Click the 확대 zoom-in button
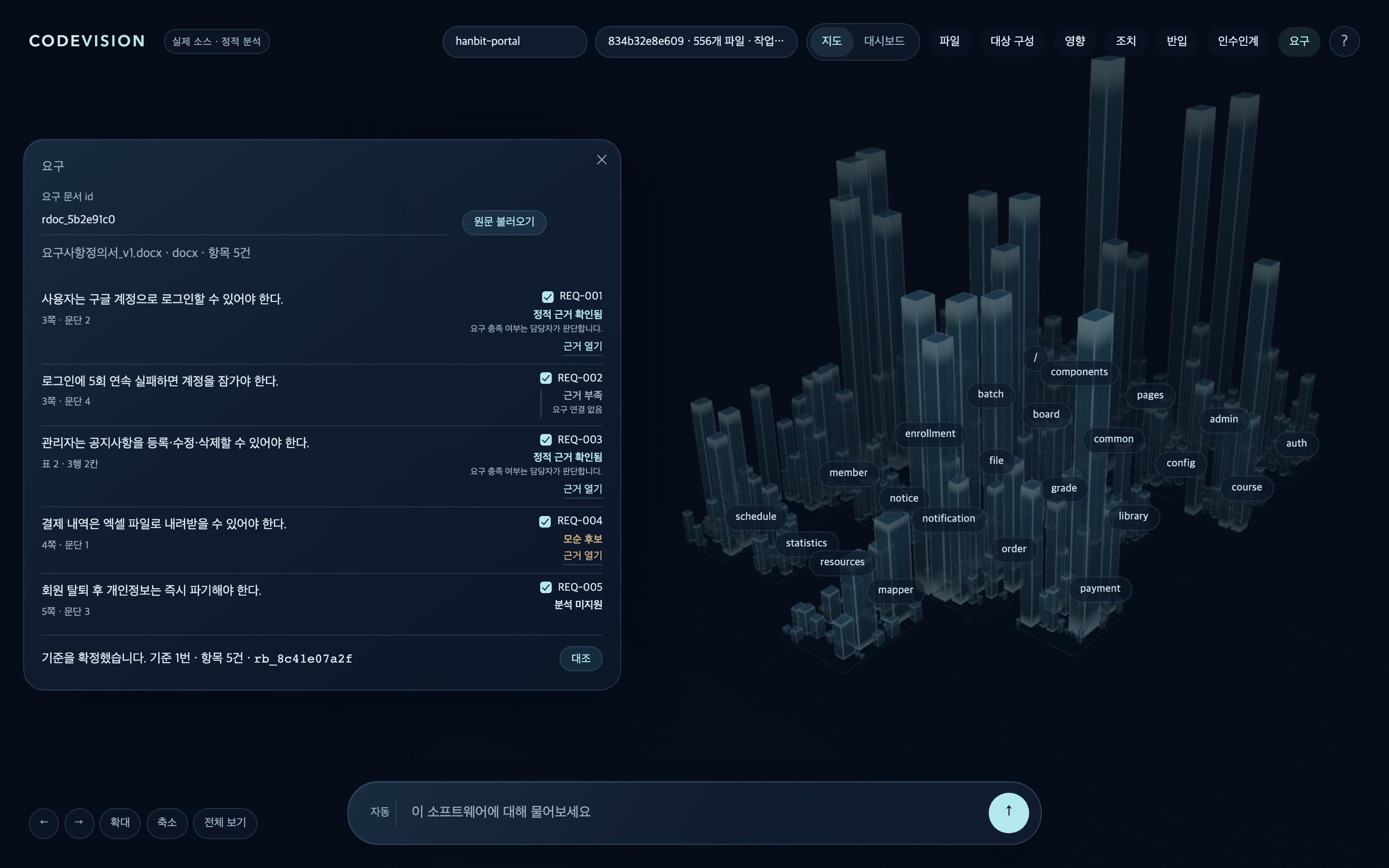 (x=120, y=823)
